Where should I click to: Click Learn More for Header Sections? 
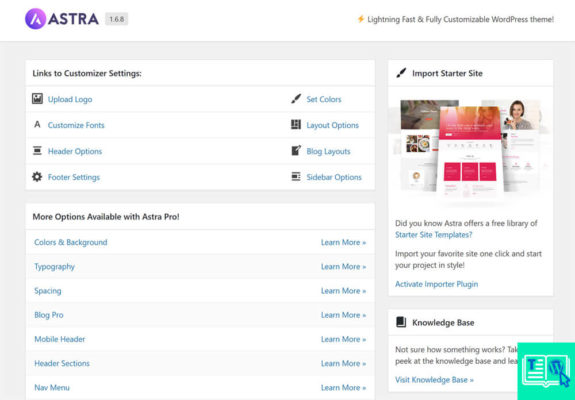pos(343,363)
